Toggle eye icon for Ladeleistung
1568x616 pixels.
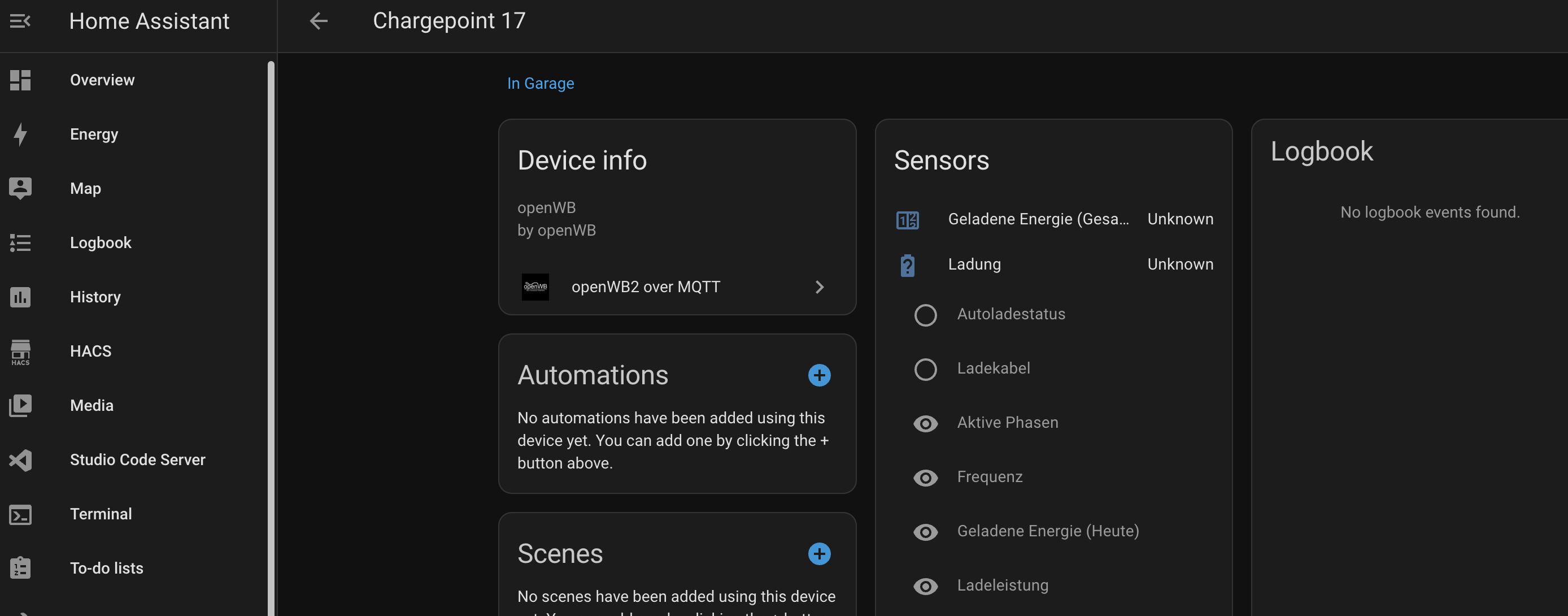(925, 585)
